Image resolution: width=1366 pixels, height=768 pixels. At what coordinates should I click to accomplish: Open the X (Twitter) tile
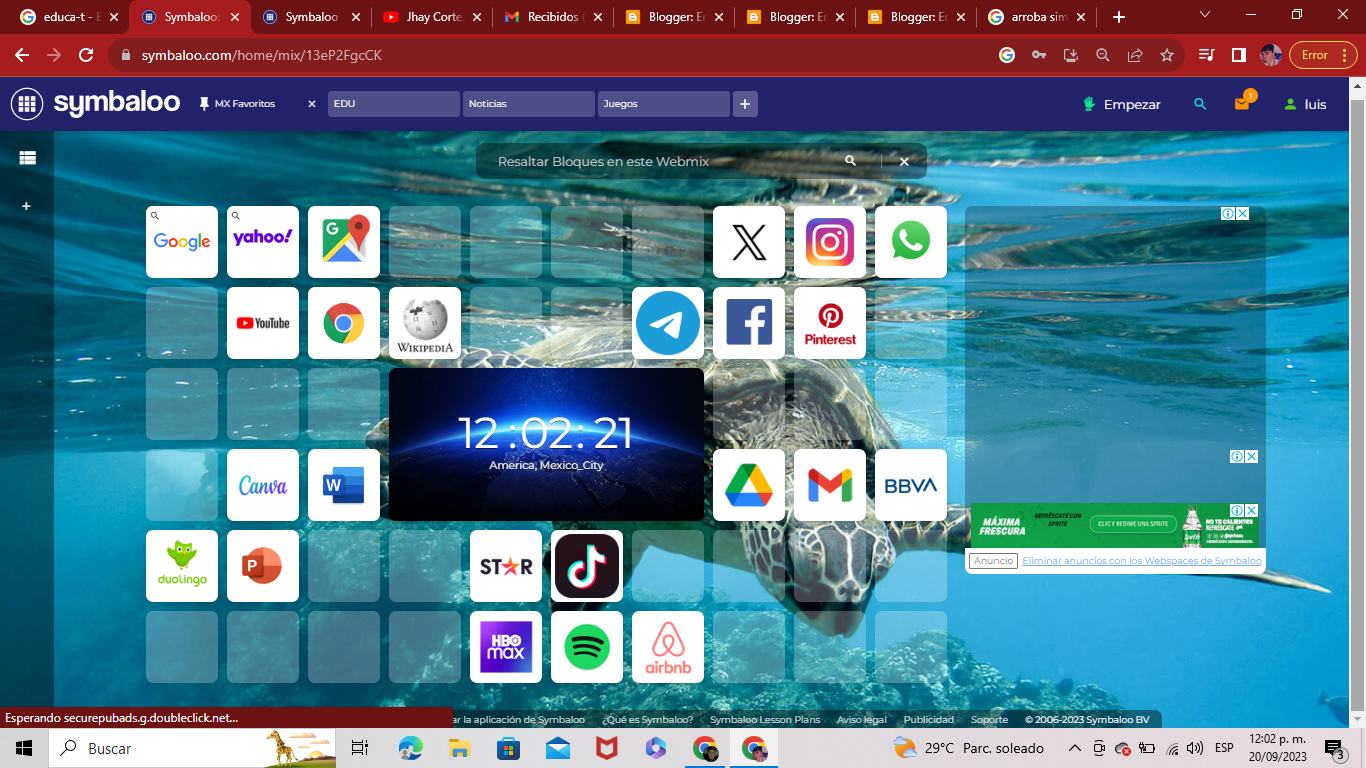click(x=749, y=242)
